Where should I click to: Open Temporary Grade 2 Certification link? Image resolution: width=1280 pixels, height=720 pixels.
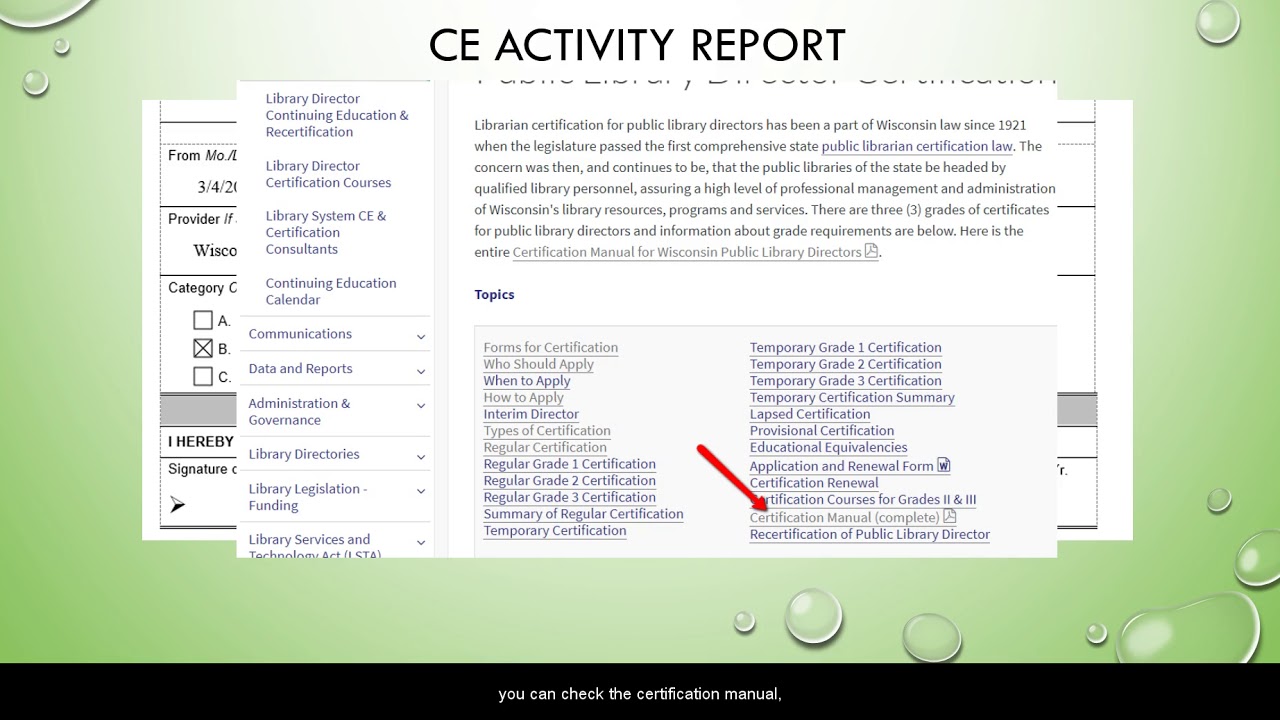click(x=846, y=364)
